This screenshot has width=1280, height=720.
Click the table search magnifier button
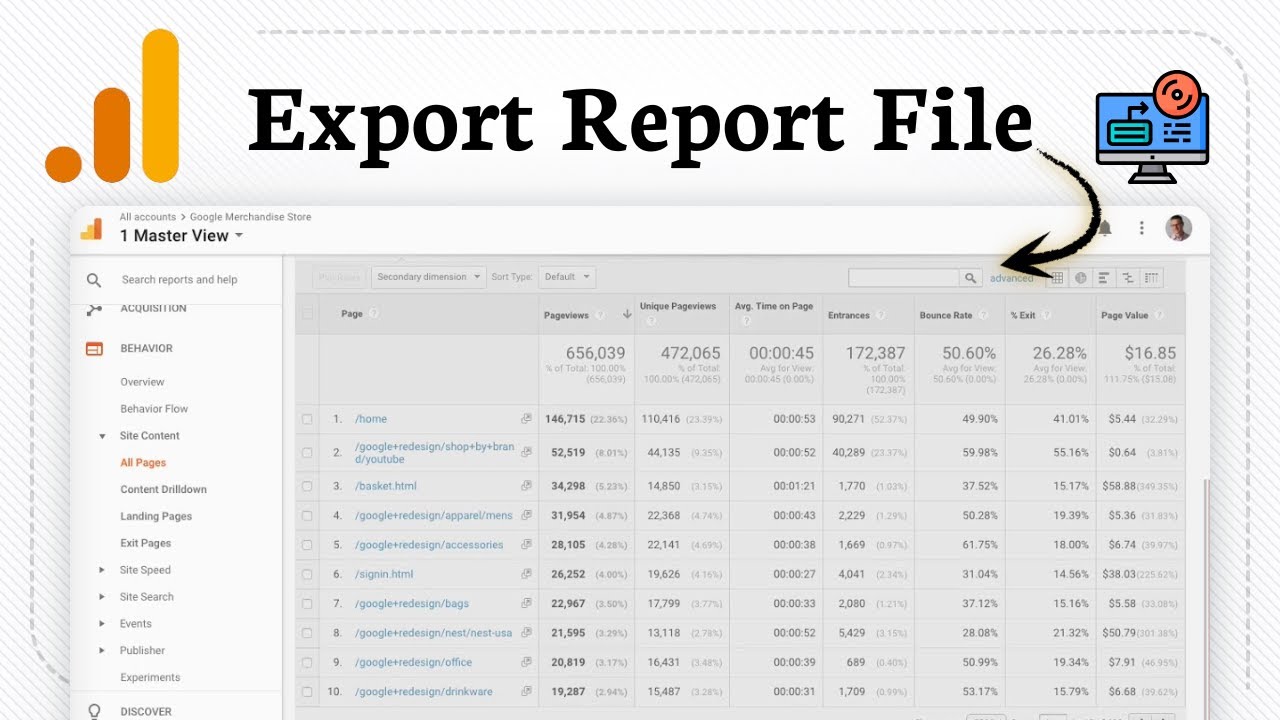970,278
